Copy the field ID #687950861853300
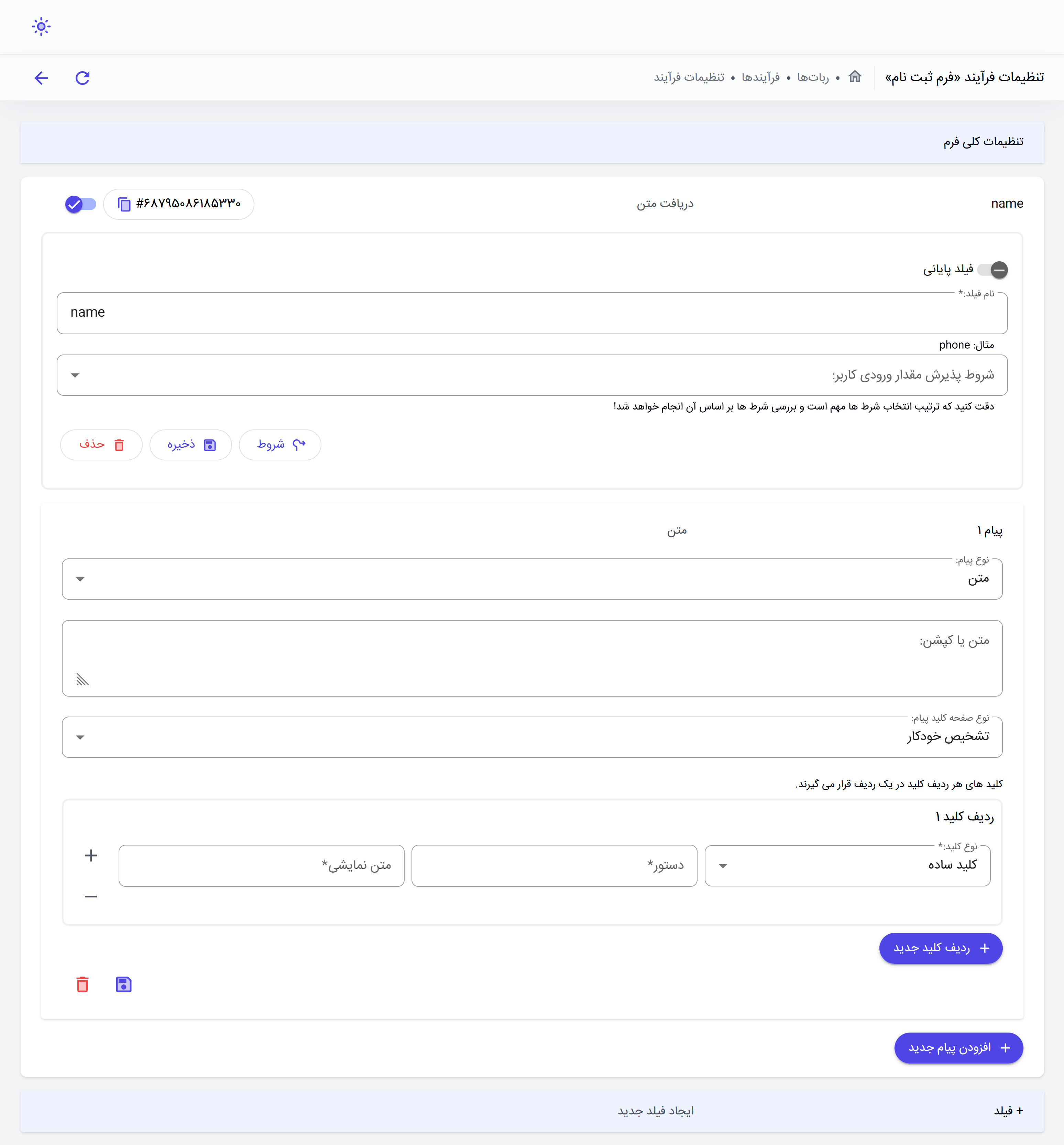 pyautogui.click(x=124, y=204)
